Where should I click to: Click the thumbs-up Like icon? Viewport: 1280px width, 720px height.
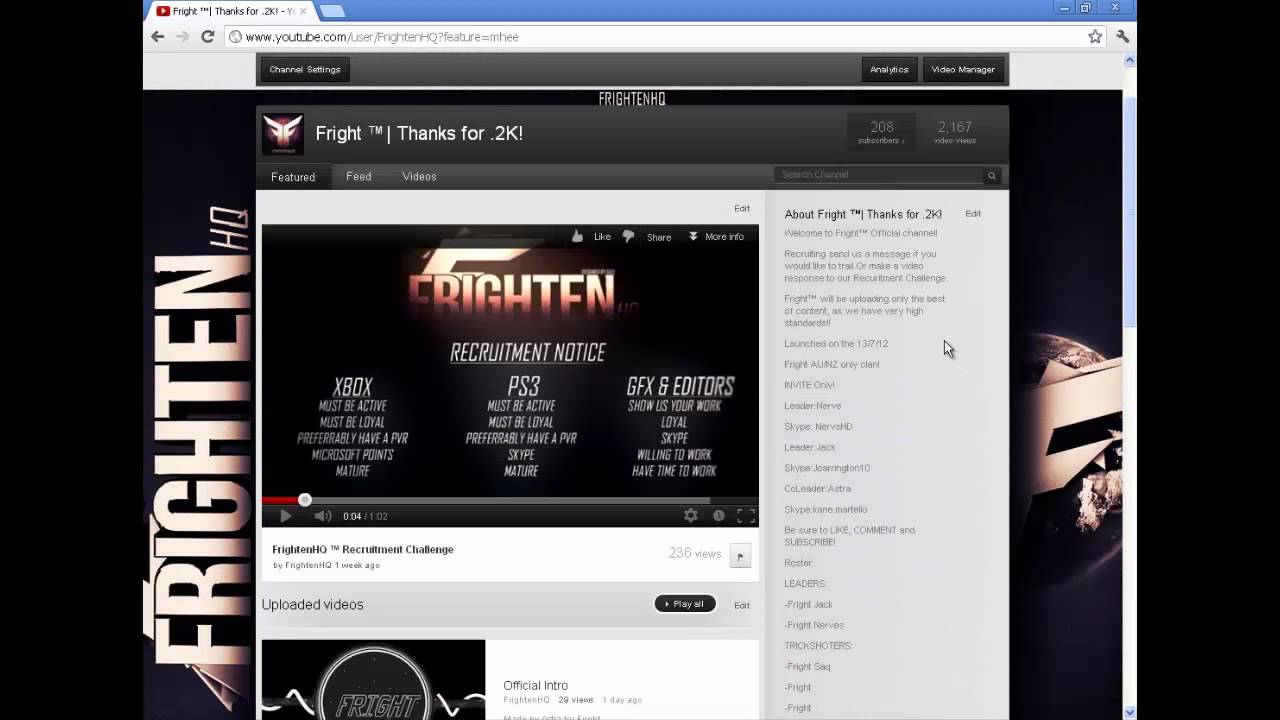pyautogui.click(x=577, y=236)
